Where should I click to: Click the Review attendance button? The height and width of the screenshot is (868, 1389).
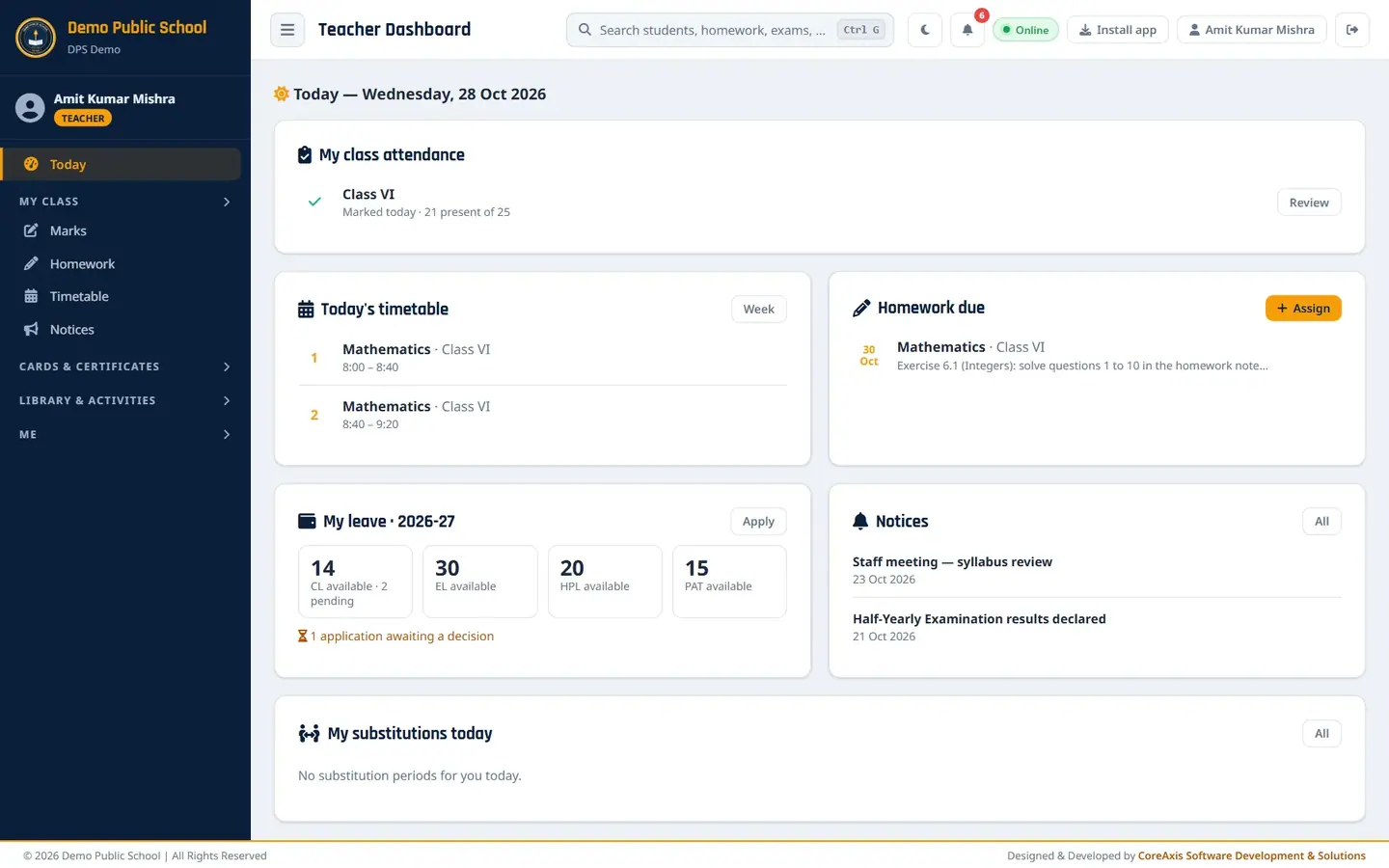[1309, 203]
